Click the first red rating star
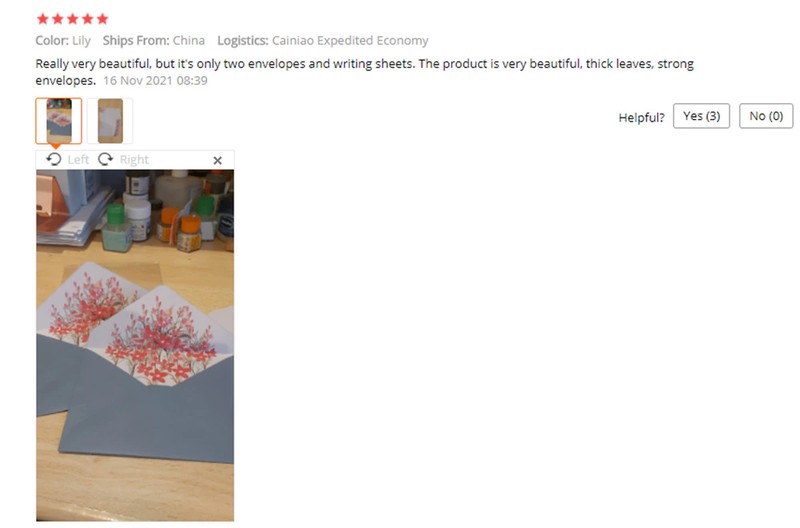800x528 pixels. pos(43,19)
